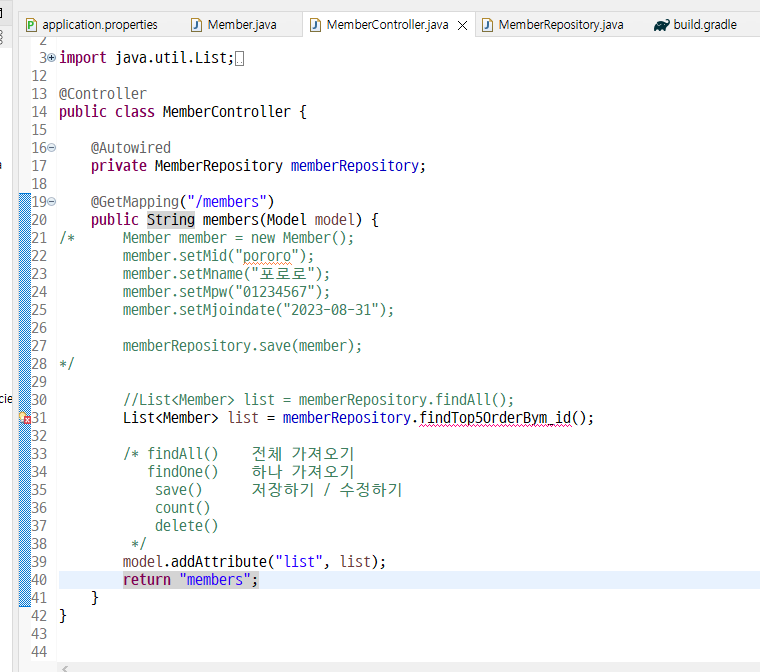The height and width of the screenshot is (672, 760).
Task: Click the Gradle elephant icon on build.gradle tab
Action: [662, 25]
